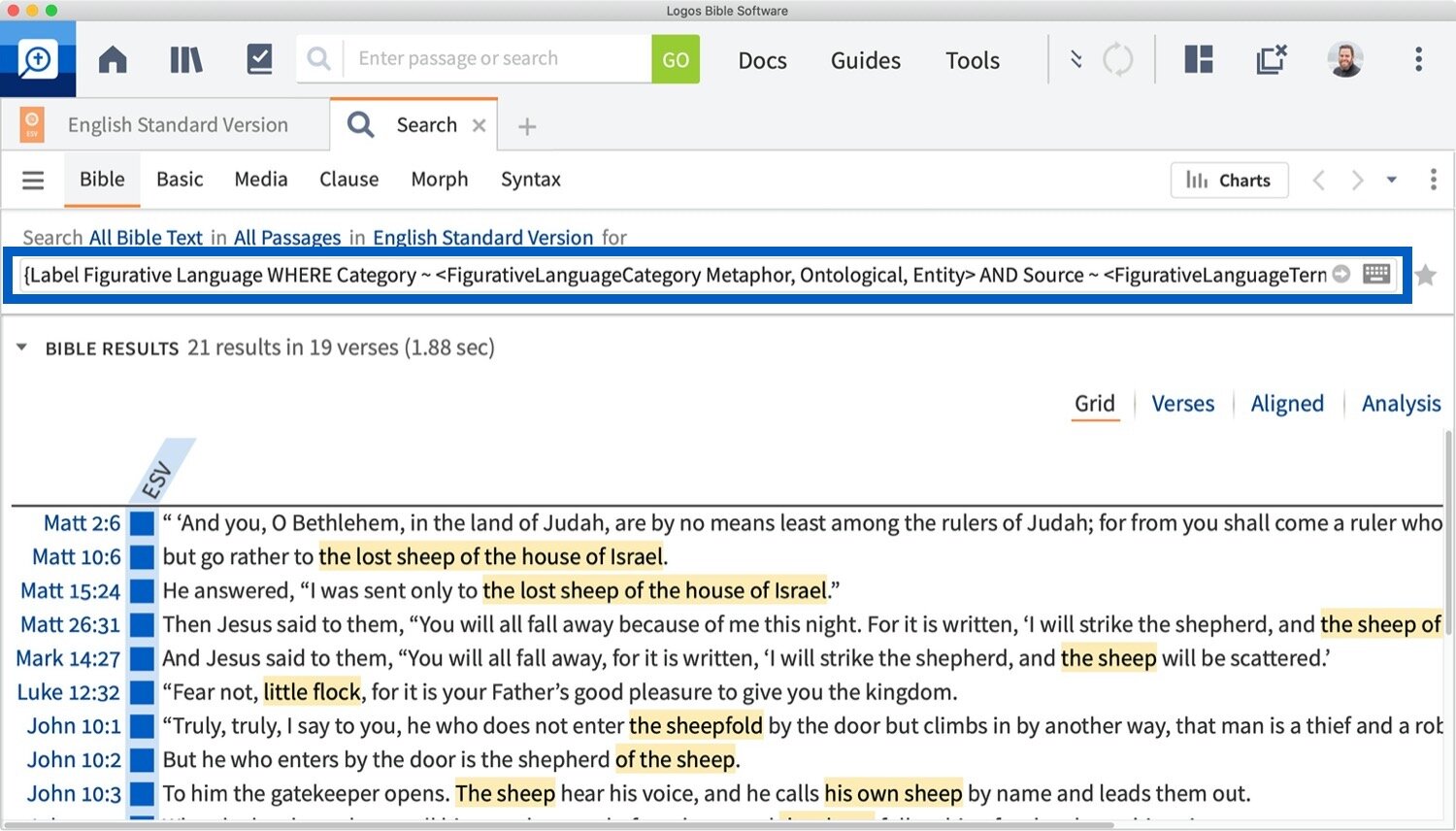This screenshot has height=831, width=1456.
Task: Switch to Analysis results view
Action: coord(1401,404)
